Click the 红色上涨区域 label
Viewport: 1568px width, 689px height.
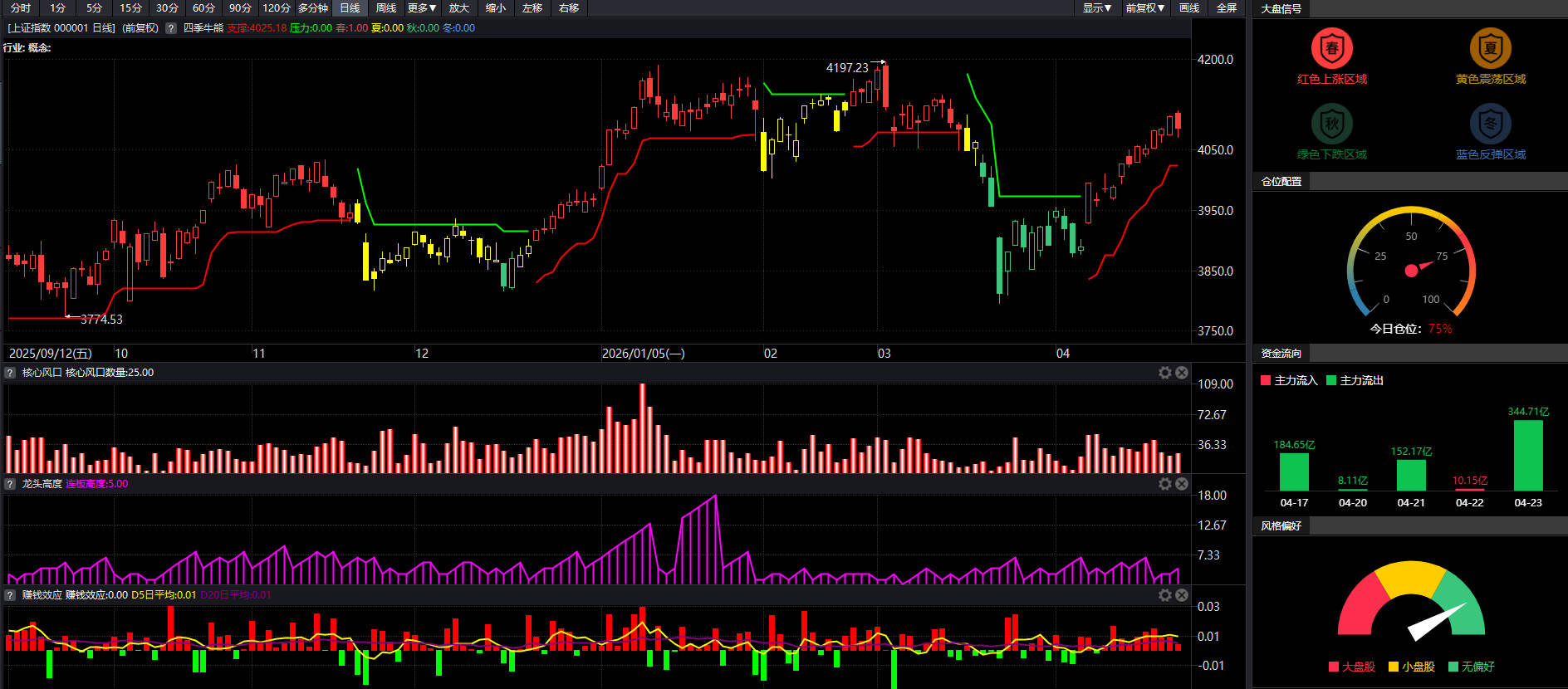1332,80
